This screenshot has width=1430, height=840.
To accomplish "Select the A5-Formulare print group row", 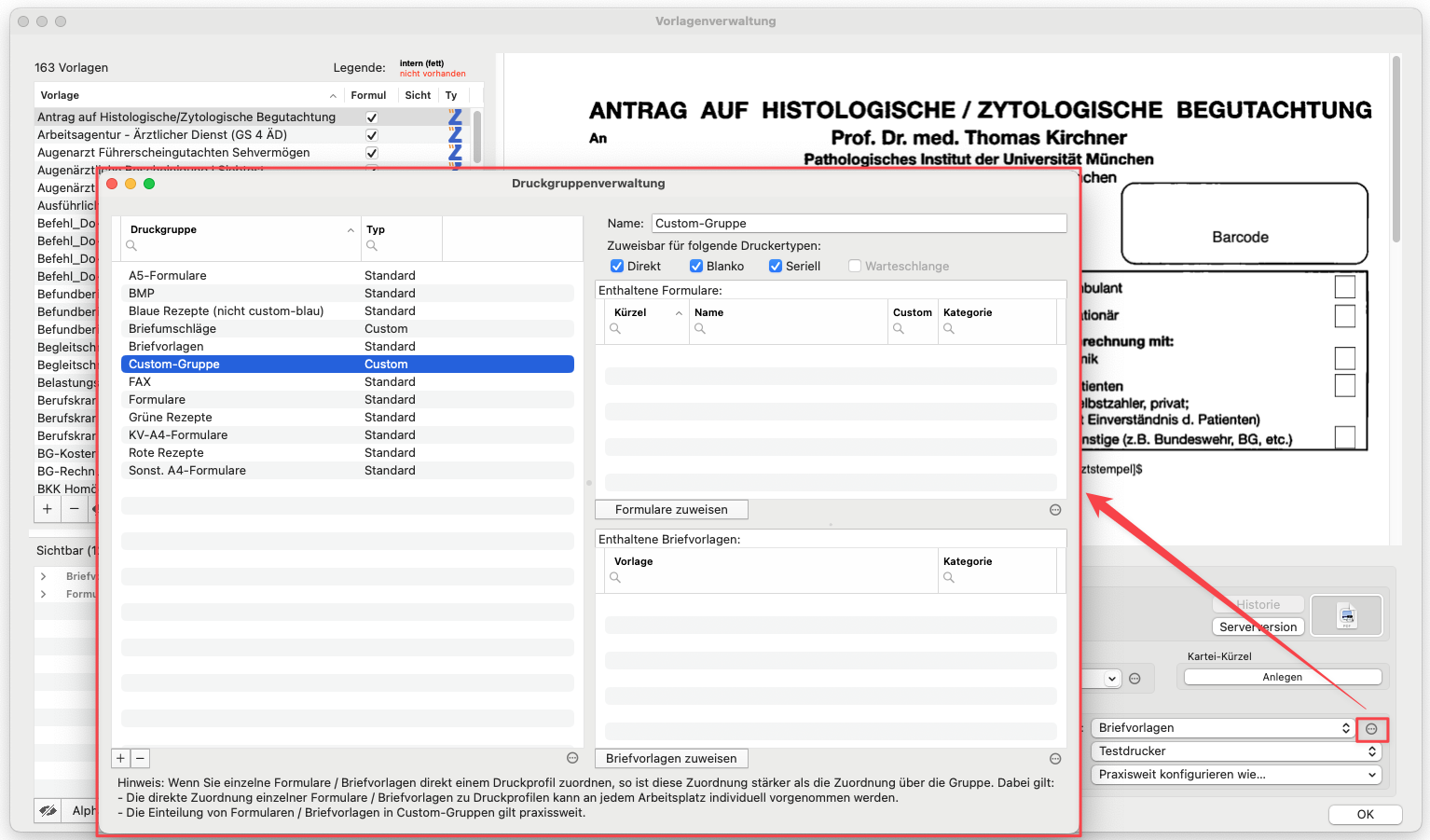I will point(348,276).
